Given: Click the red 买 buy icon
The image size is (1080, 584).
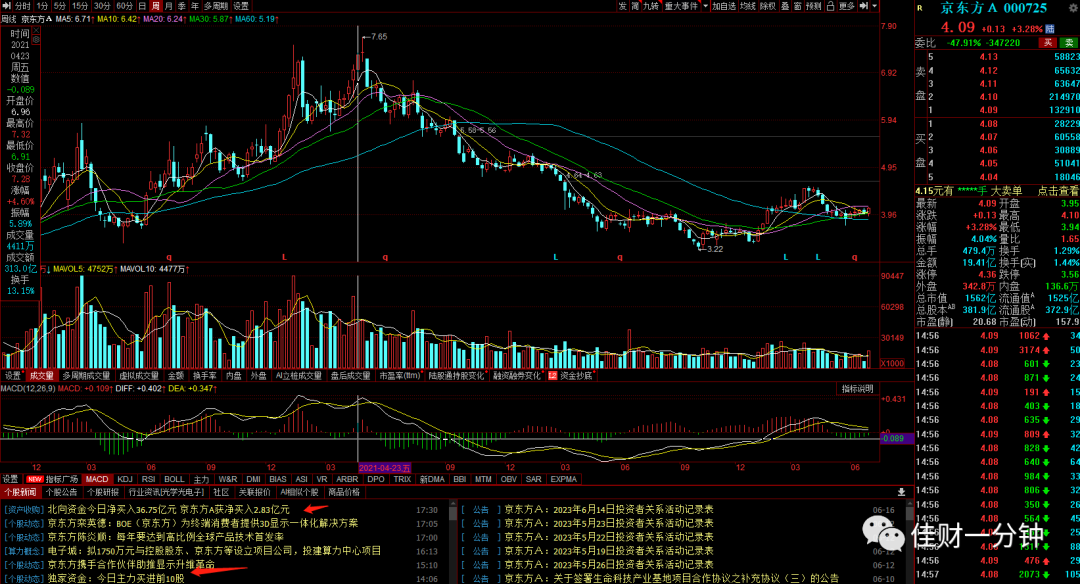Looking at the screenshot, I should 1048,43.
